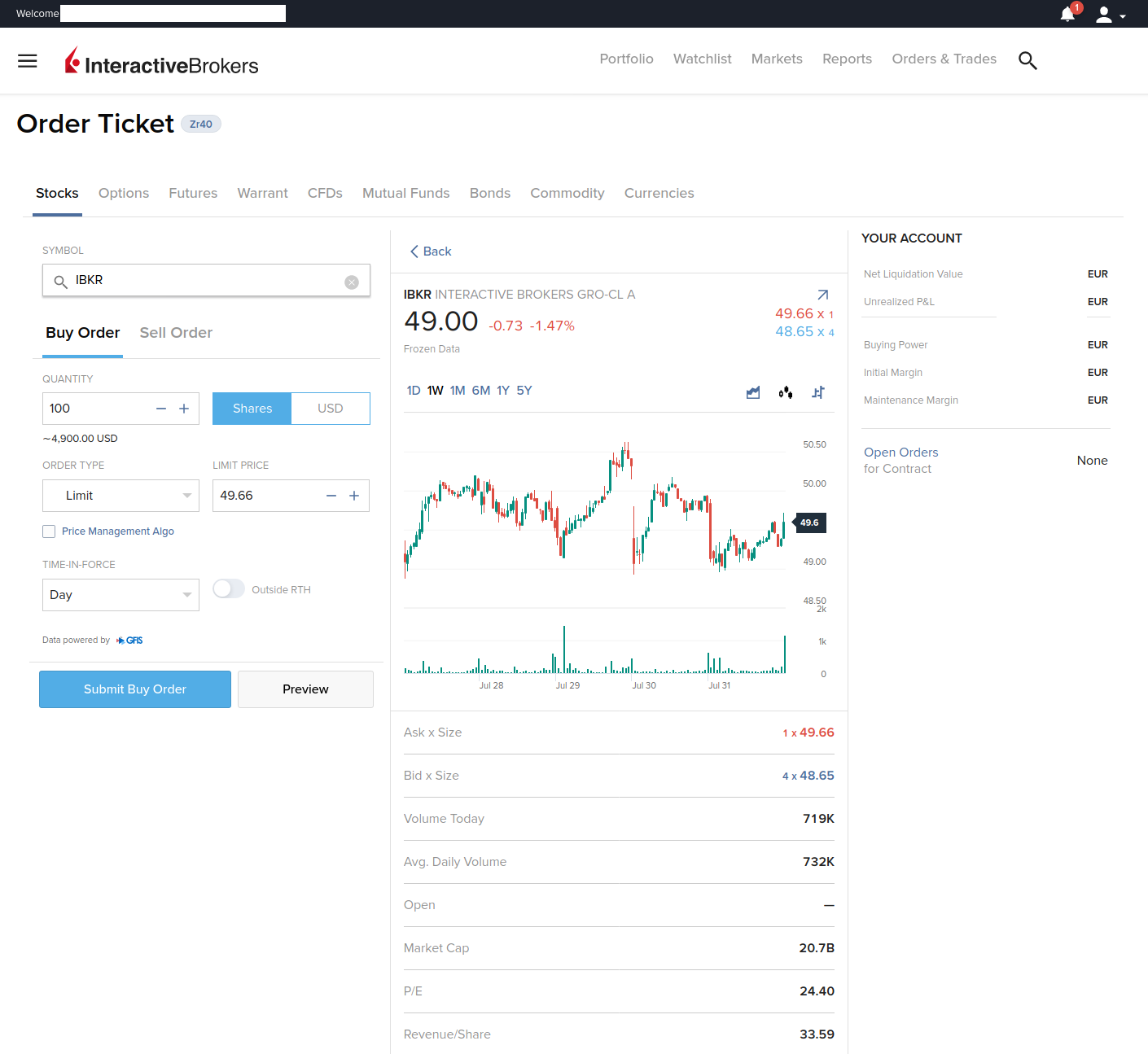Switch to the Futures tab
Viewport: 1148px width, 1054px height.
193,194
